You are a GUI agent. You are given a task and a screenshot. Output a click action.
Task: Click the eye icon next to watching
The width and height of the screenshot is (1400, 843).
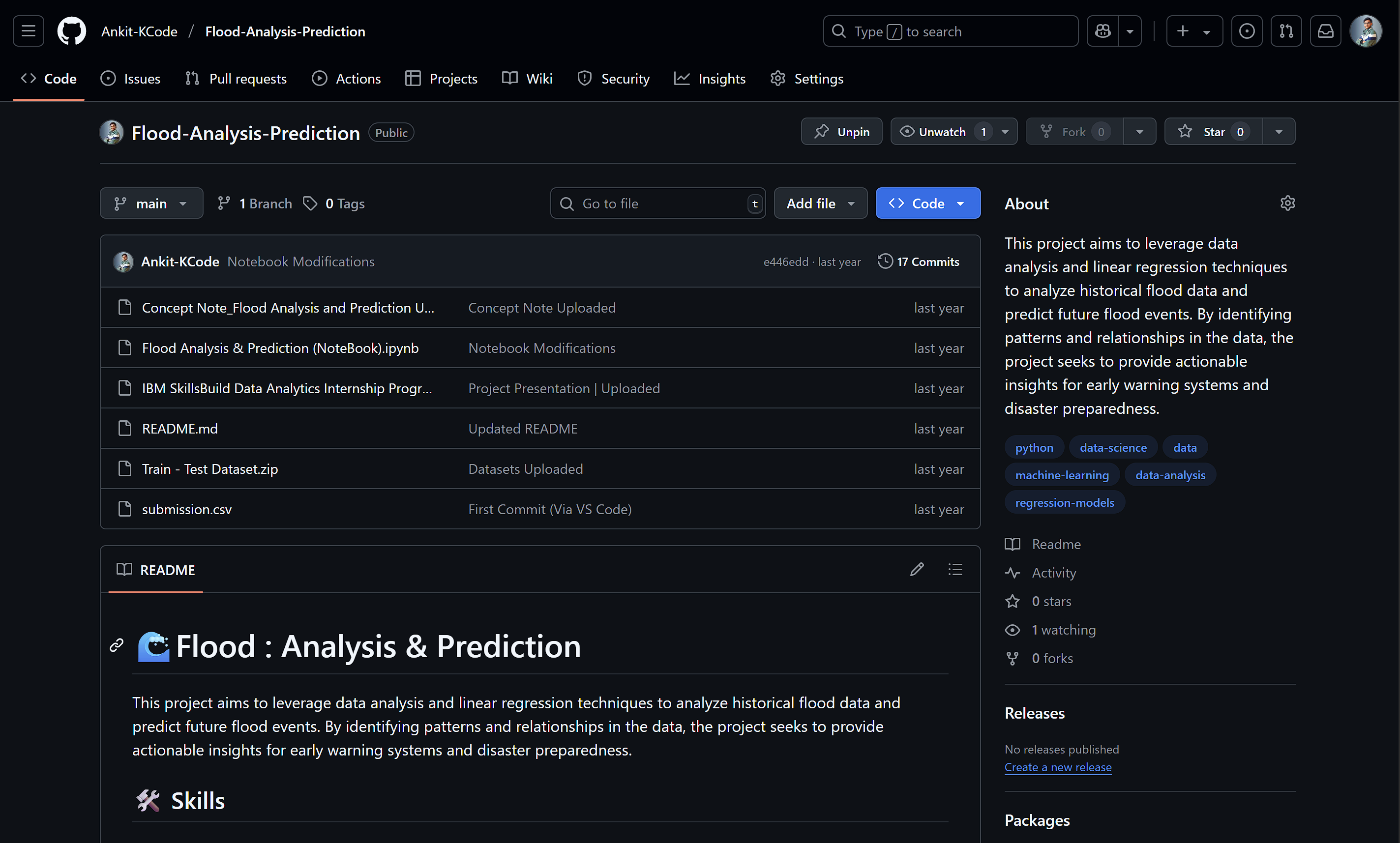[1013, 629]
